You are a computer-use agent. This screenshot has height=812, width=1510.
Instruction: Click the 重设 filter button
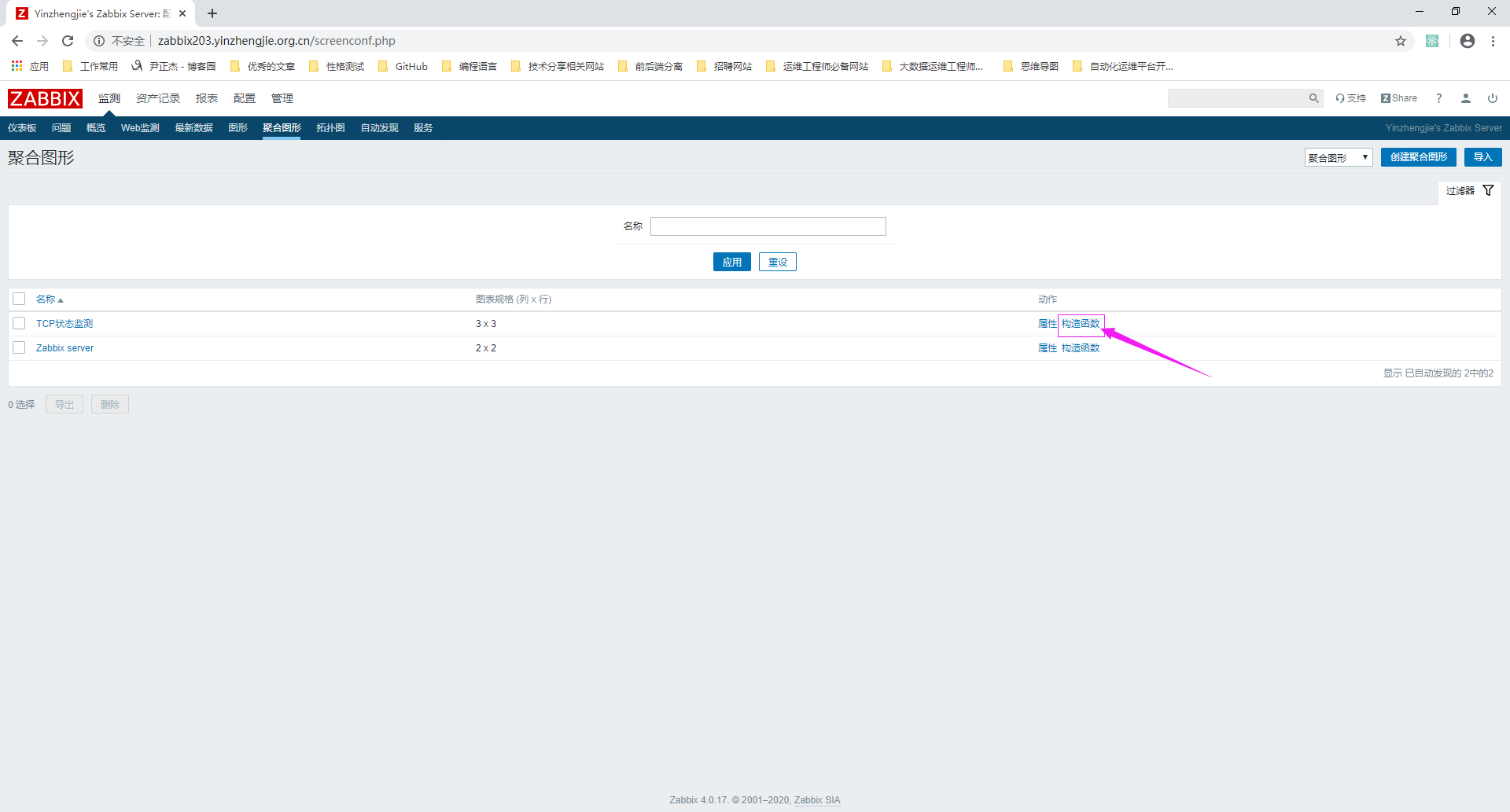[x=778, y=262]
